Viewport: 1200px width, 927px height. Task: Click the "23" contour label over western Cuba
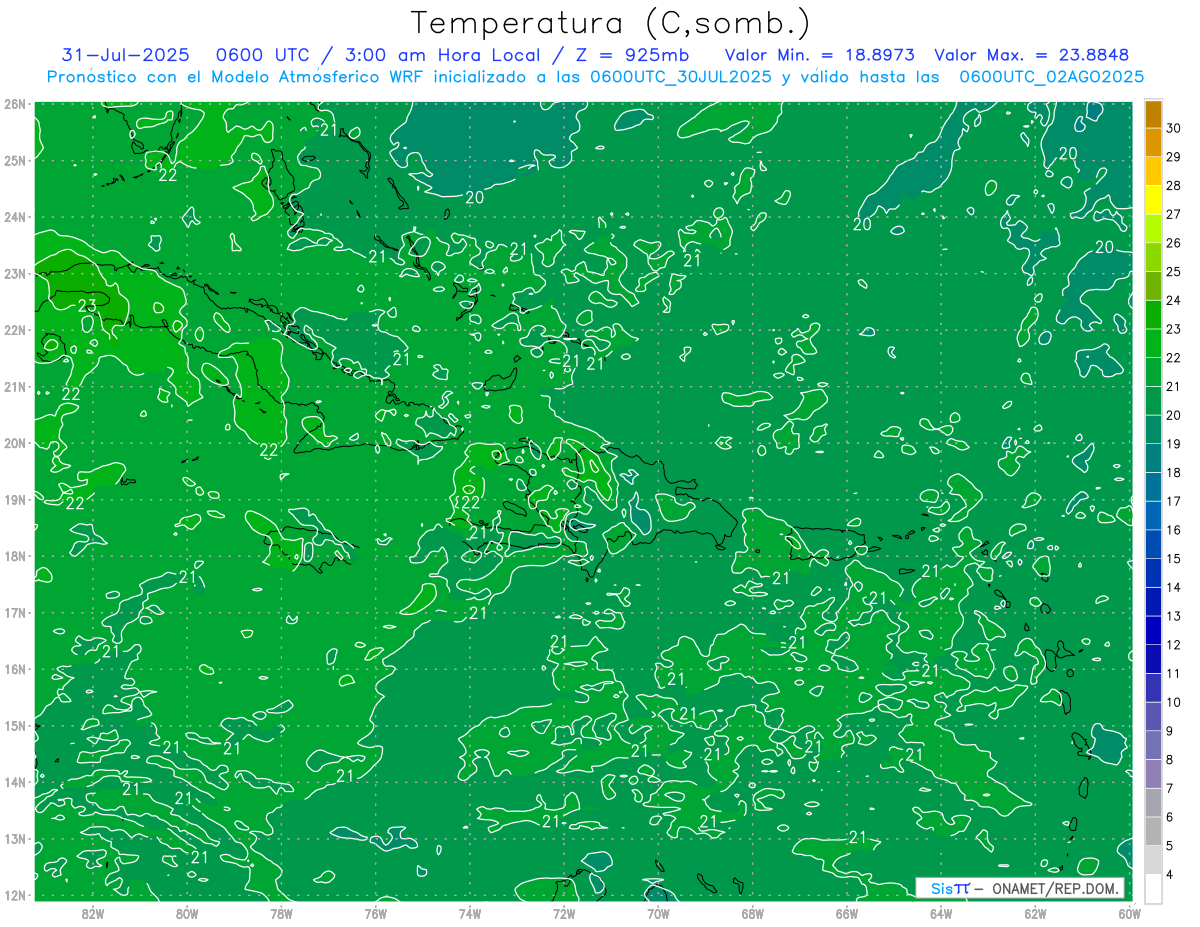click(87, 306)
